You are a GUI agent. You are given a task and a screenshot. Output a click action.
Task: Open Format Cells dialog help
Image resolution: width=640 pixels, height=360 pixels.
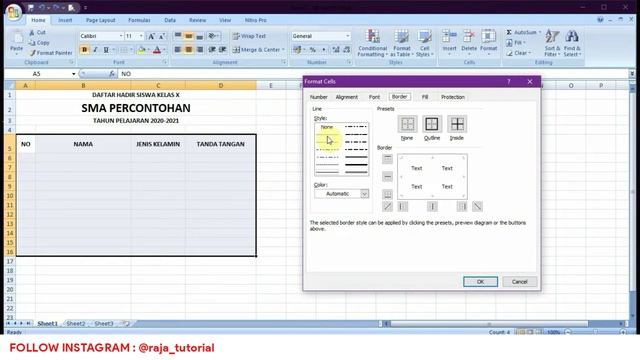pos(509,82)
